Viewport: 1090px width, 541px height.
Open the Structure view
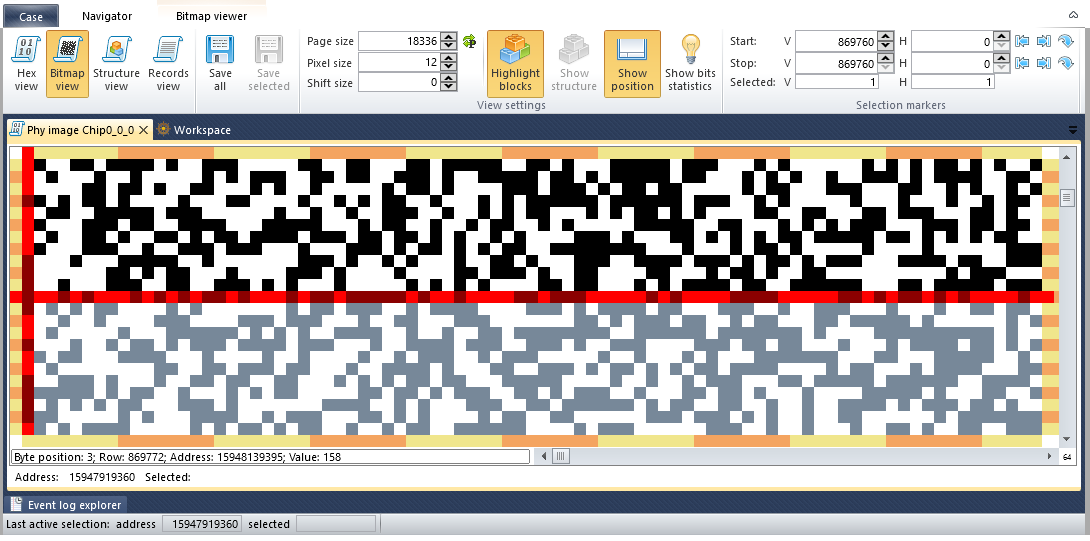(x=116, y=64)
